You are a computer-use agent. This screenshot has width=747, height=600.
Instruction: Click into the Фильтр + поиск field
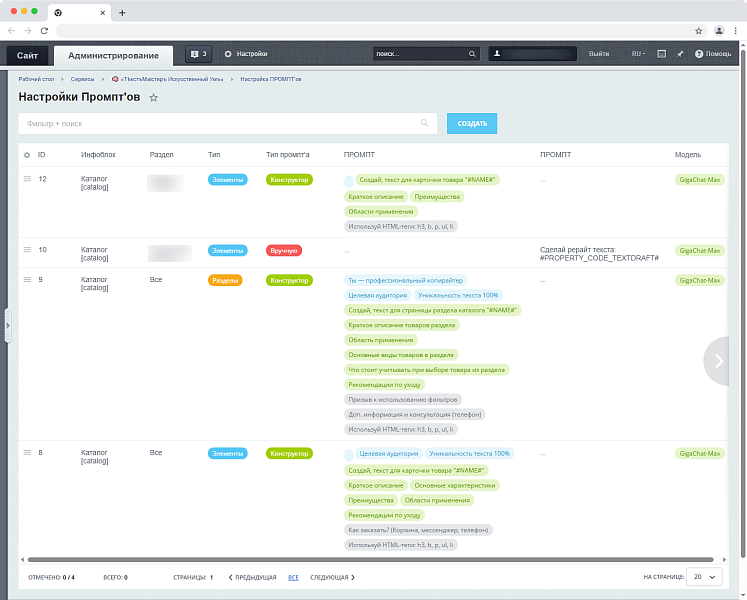click(220, 123)
